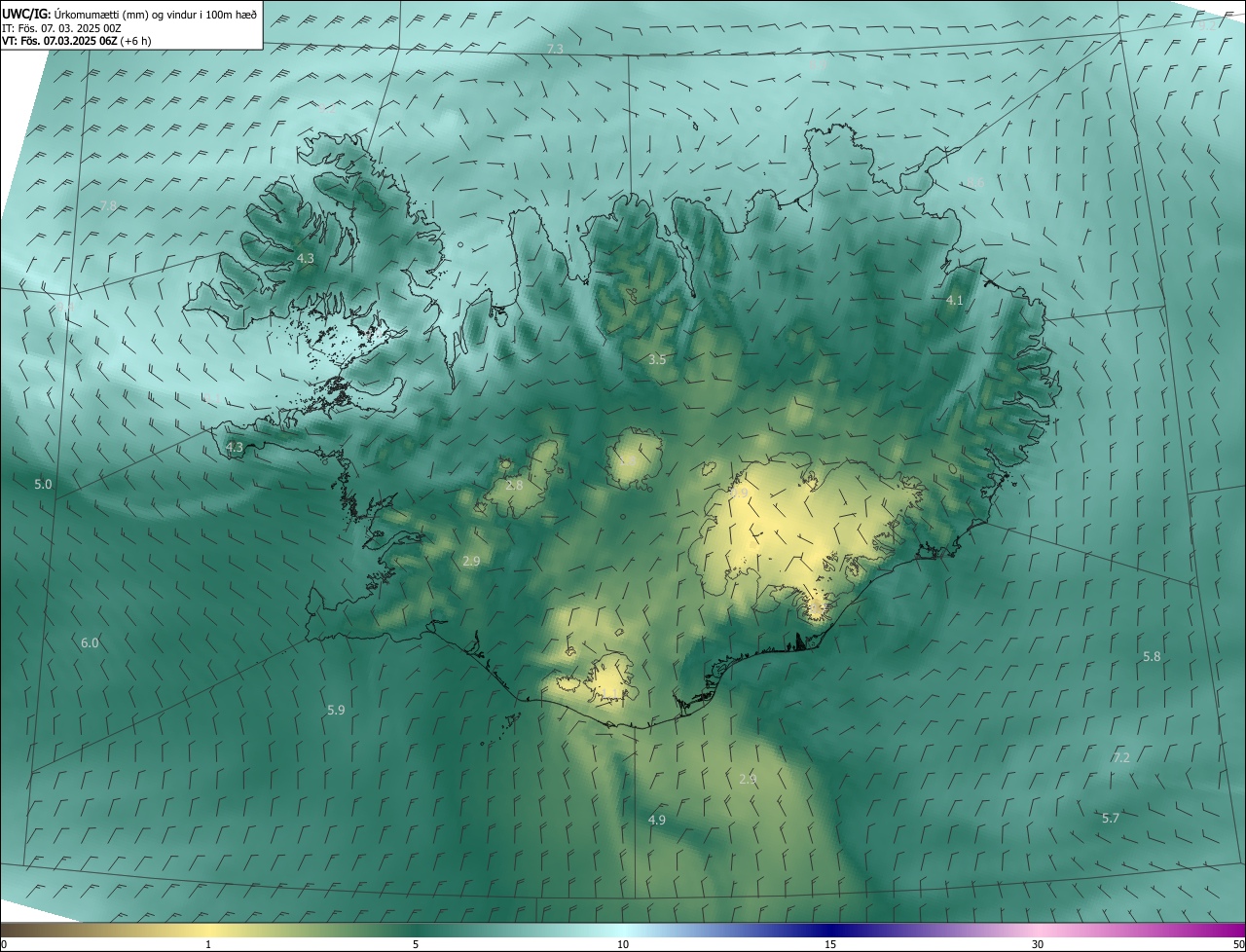Image resolution: width=1246 pixels, height=952 pixels.
Task: Click the "10" label on the colour scale
Action: pyautogui.click(x=623, y=945)
